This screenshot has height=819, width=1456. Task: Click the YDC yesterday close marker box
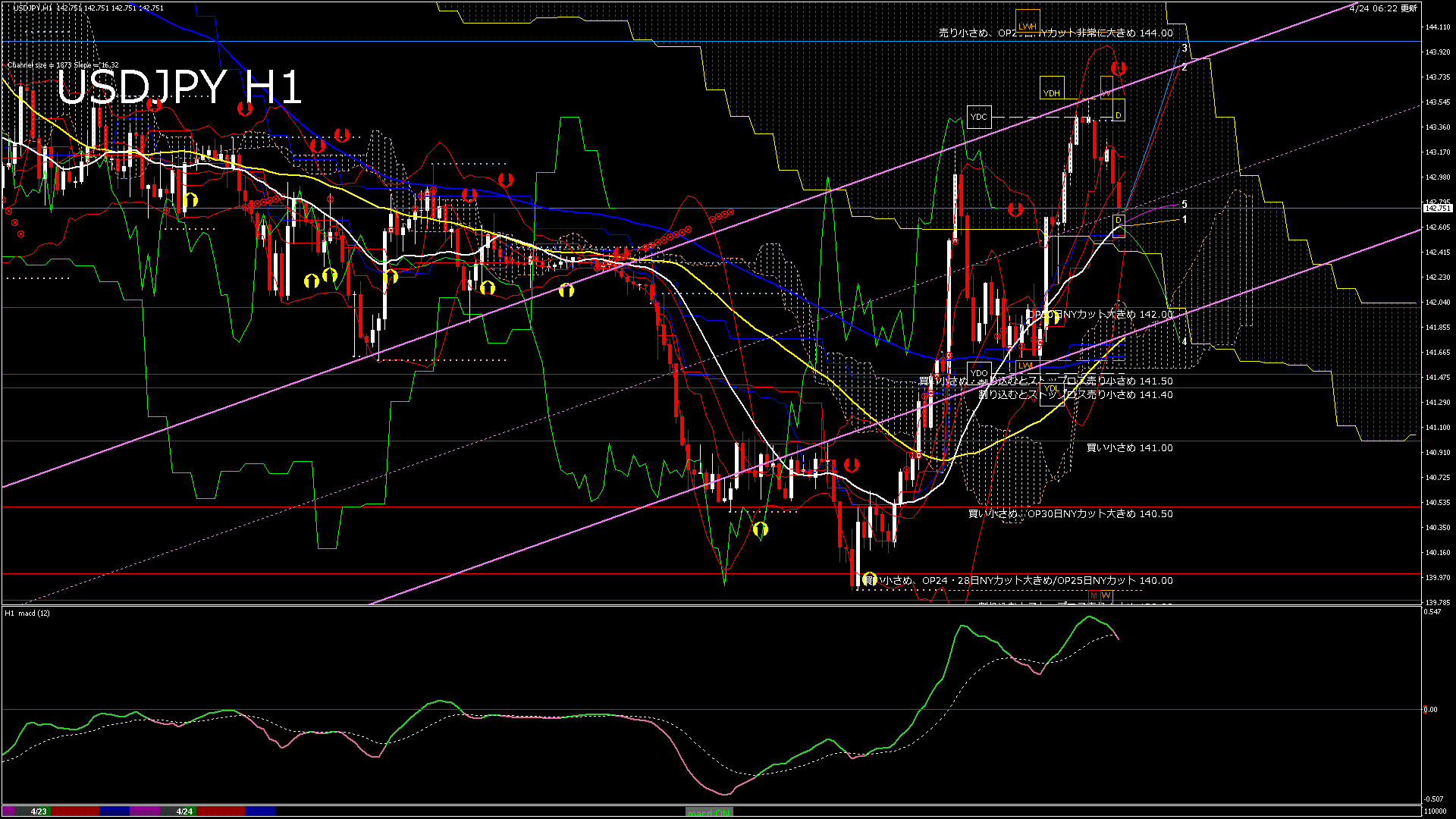tap(979, 117)
